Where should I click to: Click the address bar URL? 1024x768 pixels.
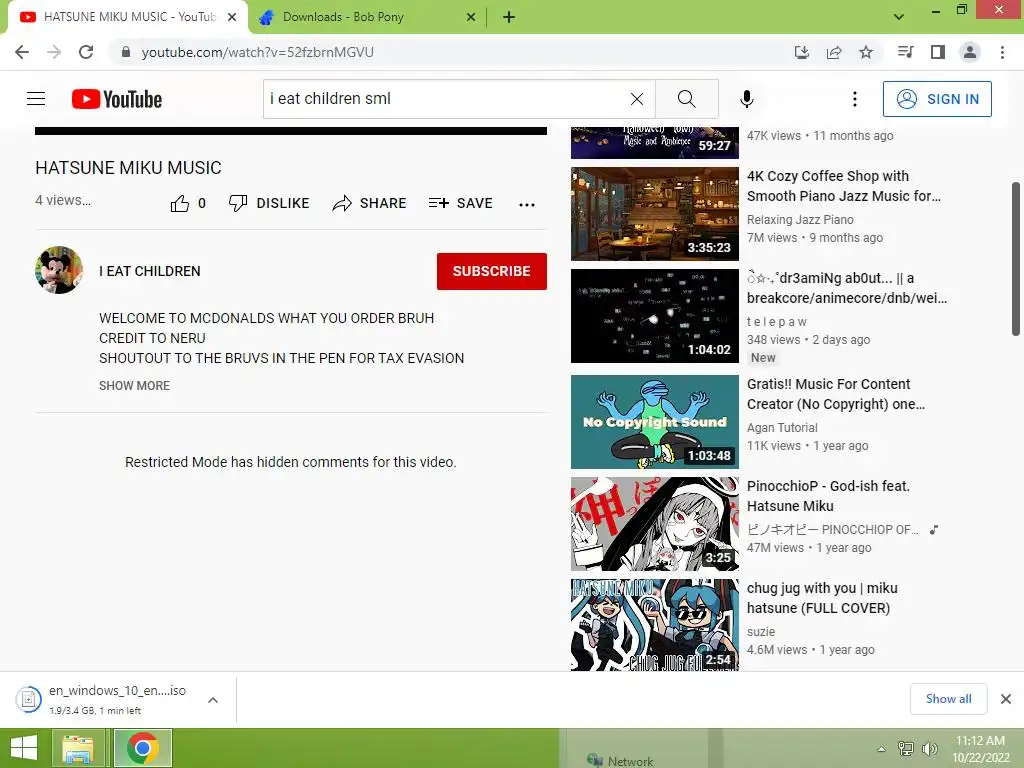pyautogui.click(x=257, y=52)
